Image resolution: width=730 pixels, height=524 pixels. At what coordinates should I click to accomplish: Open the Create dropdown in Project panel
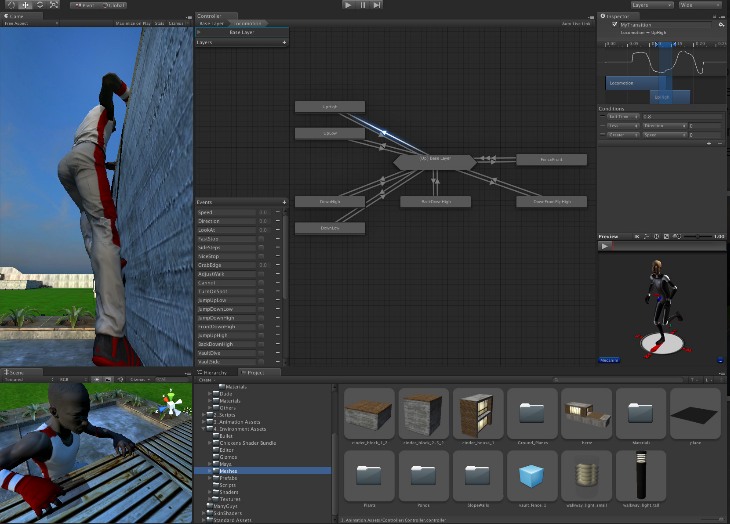tap(206, 380)
